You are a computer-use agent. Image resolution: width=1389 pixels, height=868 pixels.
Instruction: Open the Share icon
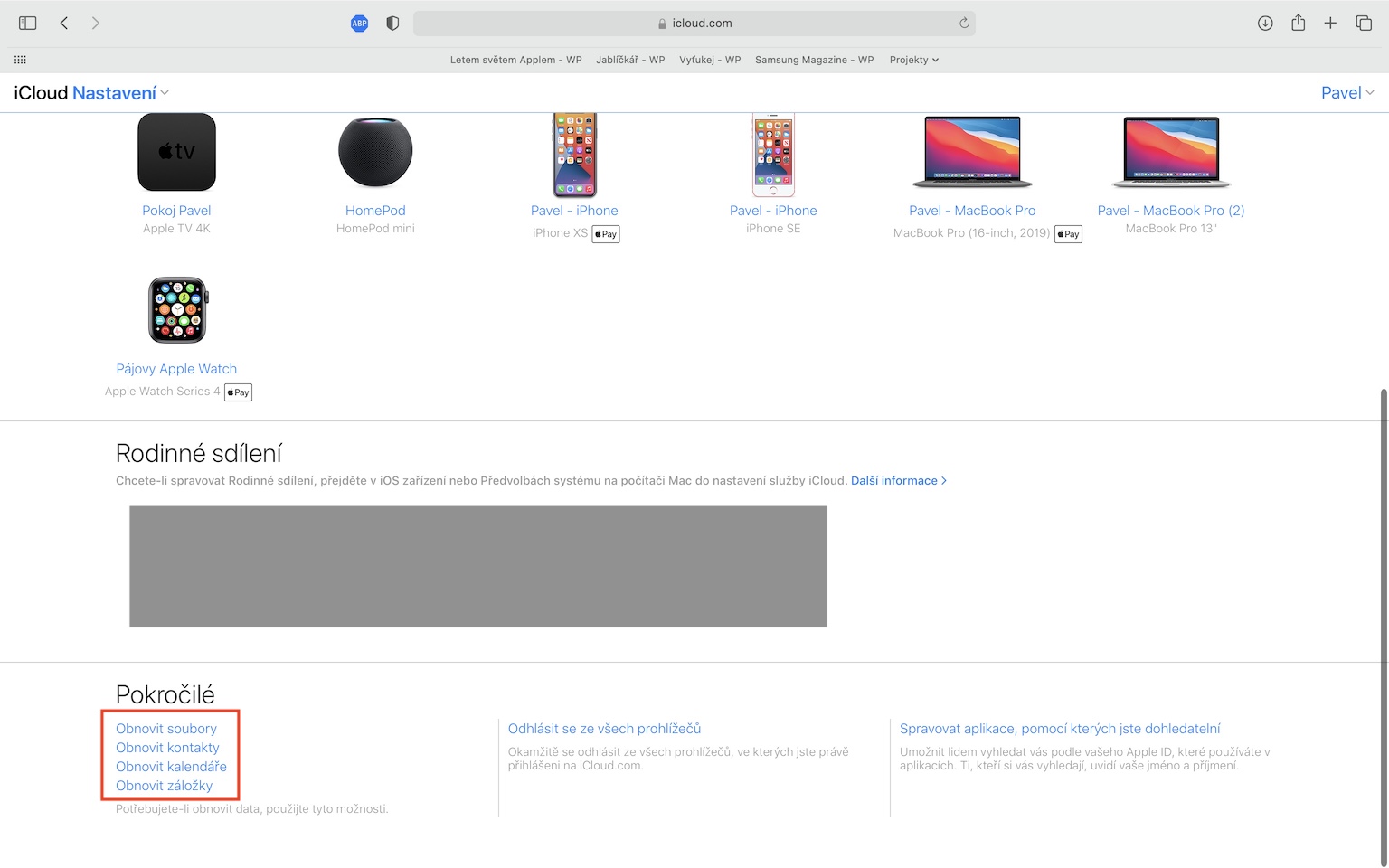(x=1299, y=24)
